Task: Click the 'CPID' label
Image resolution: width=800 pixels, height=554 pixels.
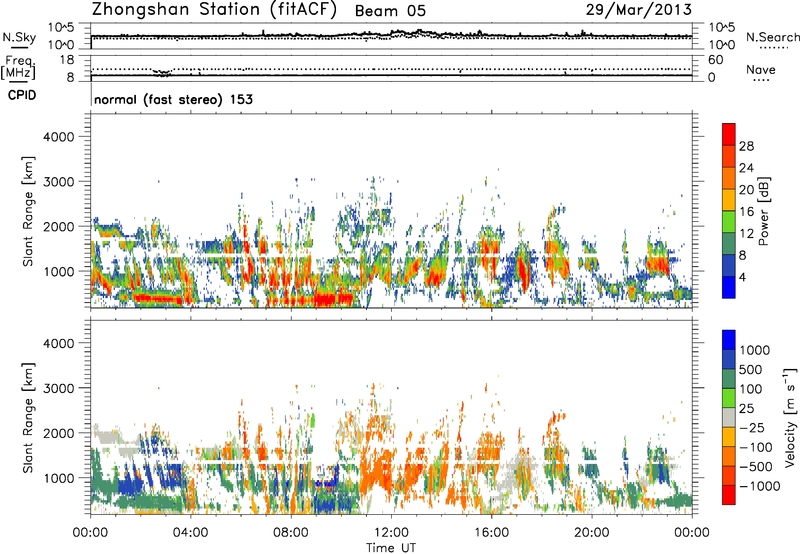Action: [x=22, y=95]
